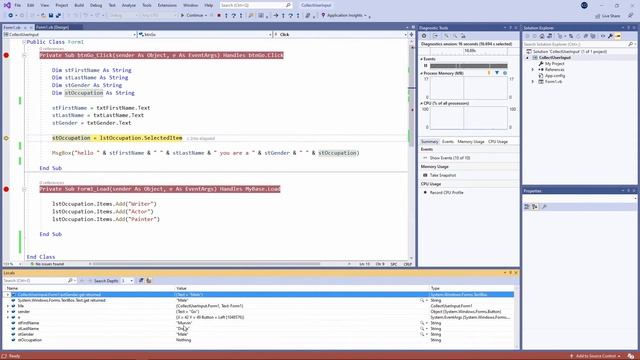640x360 pixels.
Task: Open the File menu
Action: point(18,5)
